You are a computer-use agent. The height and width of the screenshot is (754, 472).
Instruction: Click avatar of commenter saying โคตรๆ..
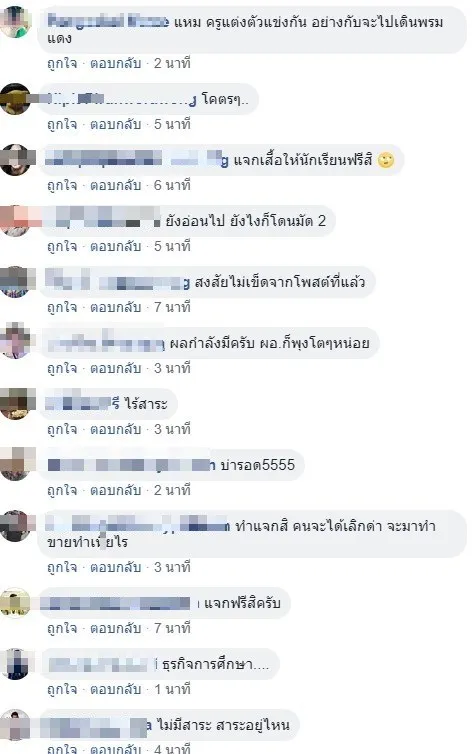tap(15, 99)
